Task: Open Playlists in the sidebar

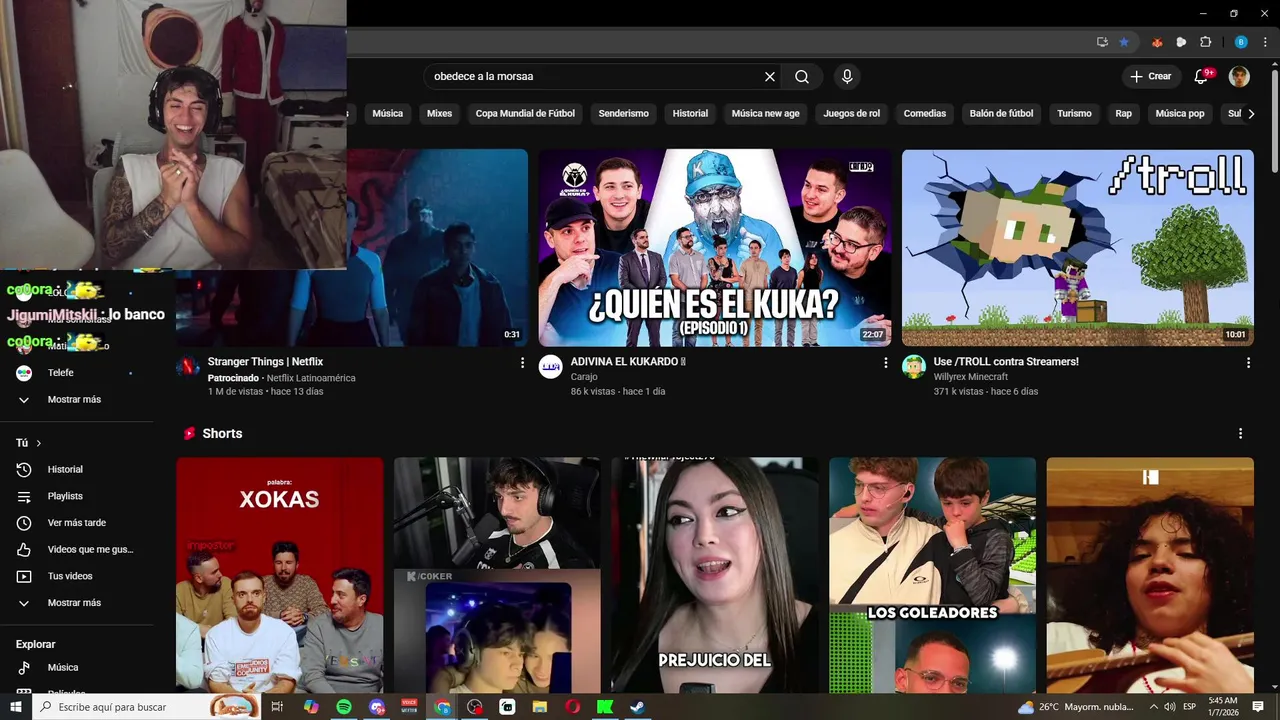Action: click(x=74, y=497)
